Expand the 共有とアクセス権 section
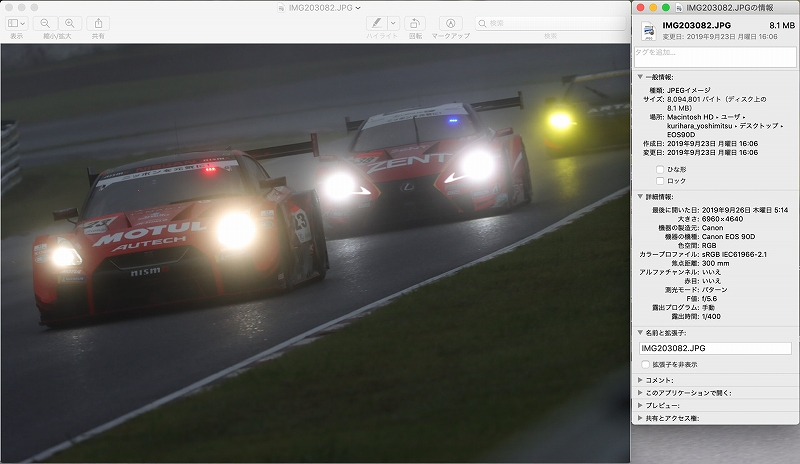Viewport: 800px width, 464px height. click(x=640, y=418)
